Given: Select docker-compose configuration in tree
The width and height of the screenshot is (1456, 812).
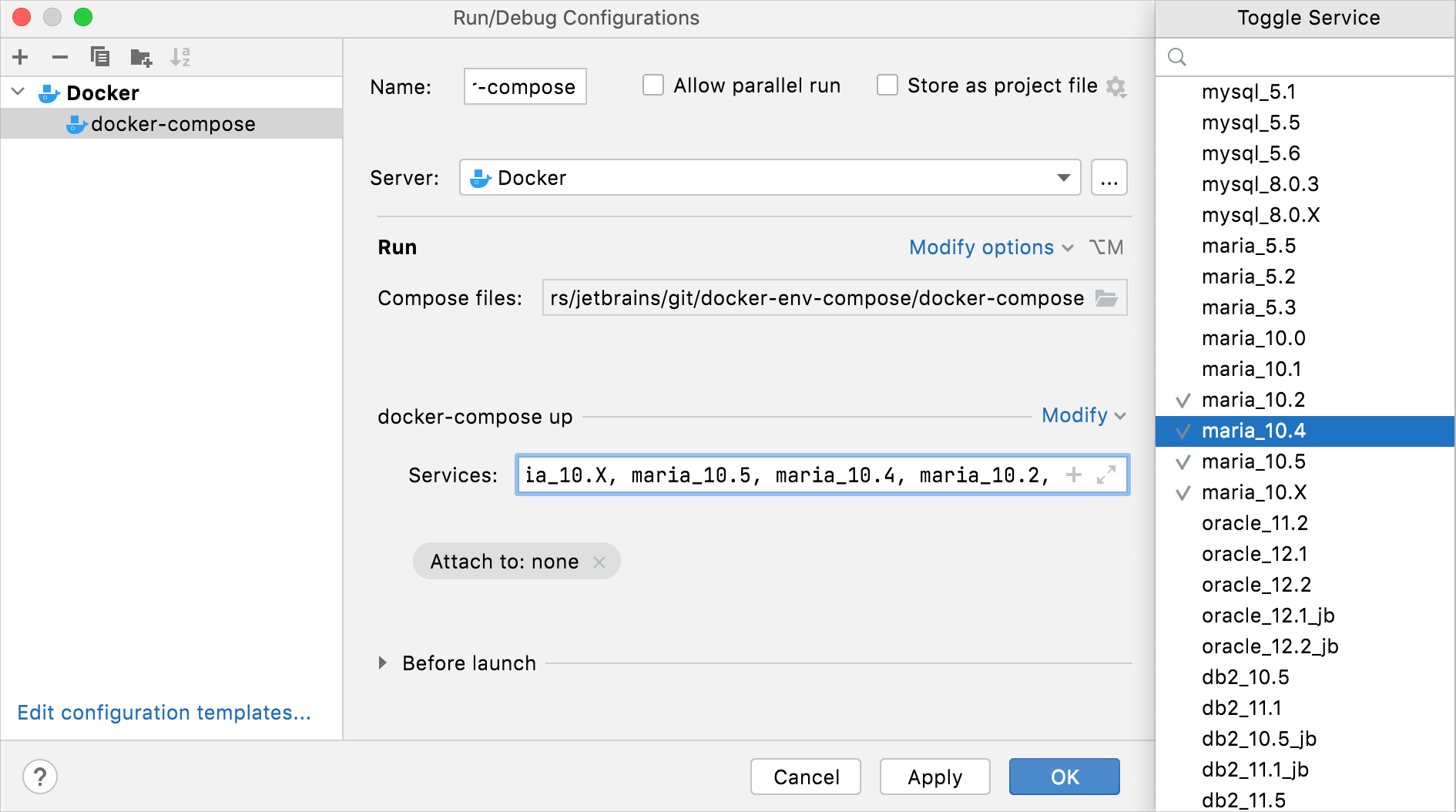Looking at the screenshot, I should pos(172,124).
